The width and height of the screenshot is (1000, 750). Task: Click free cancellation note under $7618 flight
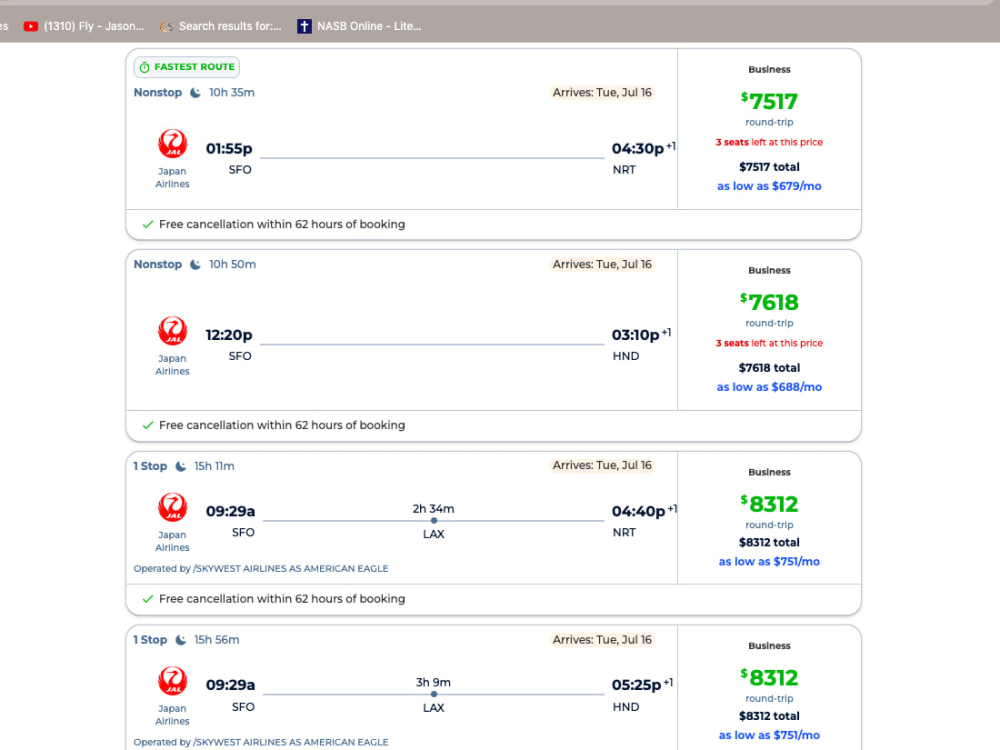click(x=282, y=425)
